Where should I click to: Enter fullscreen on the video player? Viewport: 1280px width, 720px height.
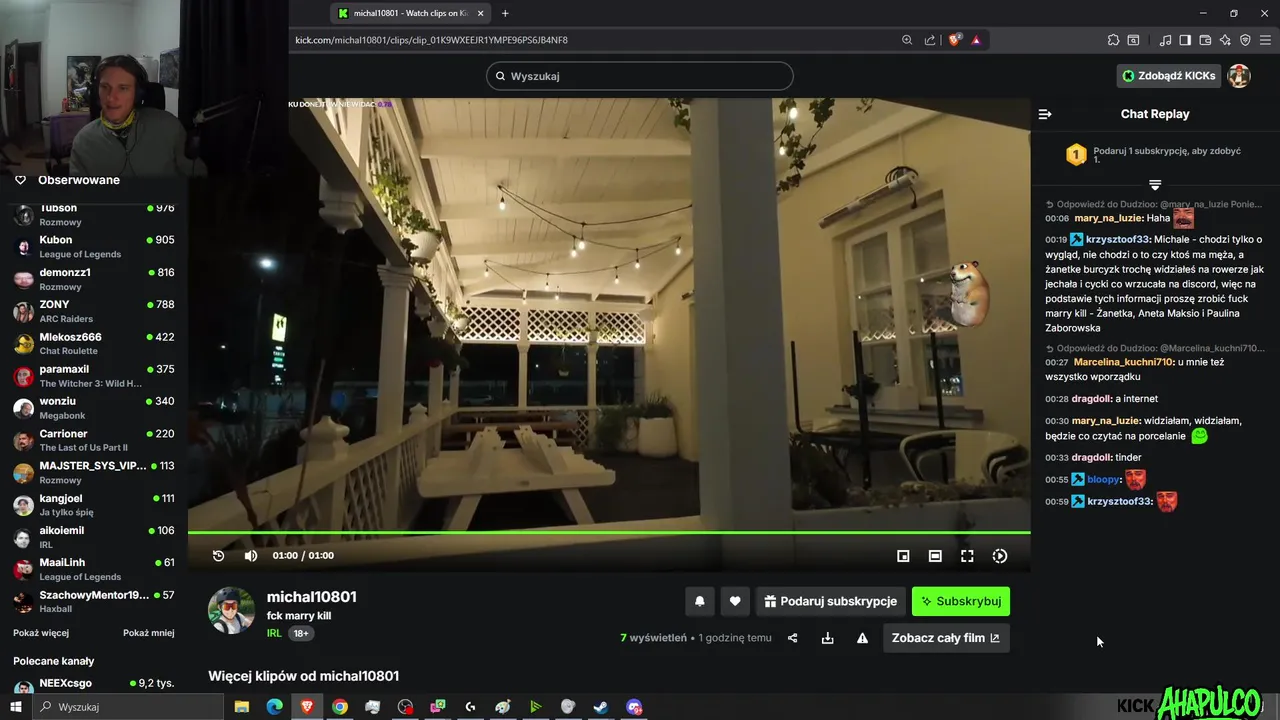(967, 556)
